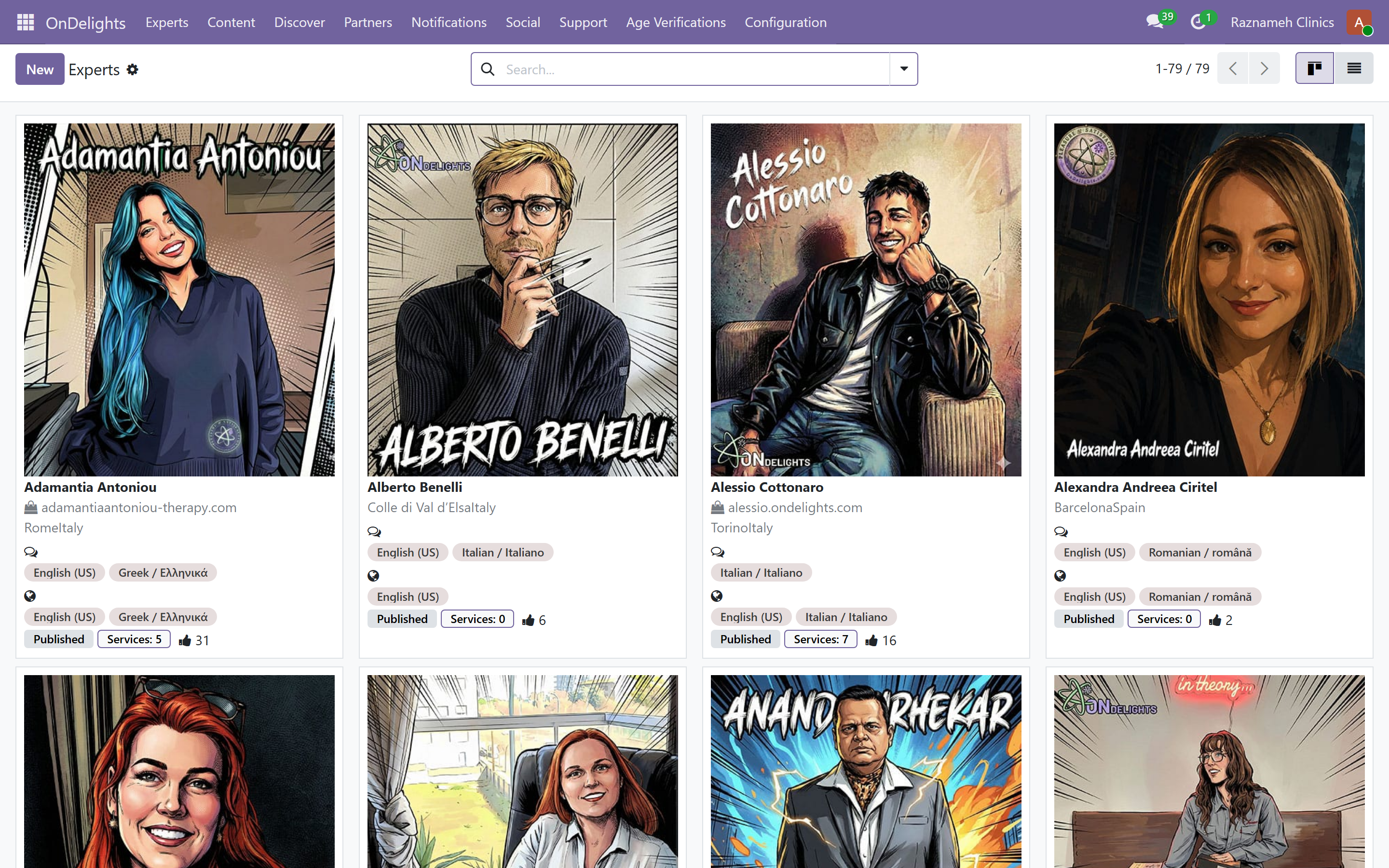Click the 1-79 / 79 pager counter
This screenshot has width=1389, height=868.
(1182, 69)
